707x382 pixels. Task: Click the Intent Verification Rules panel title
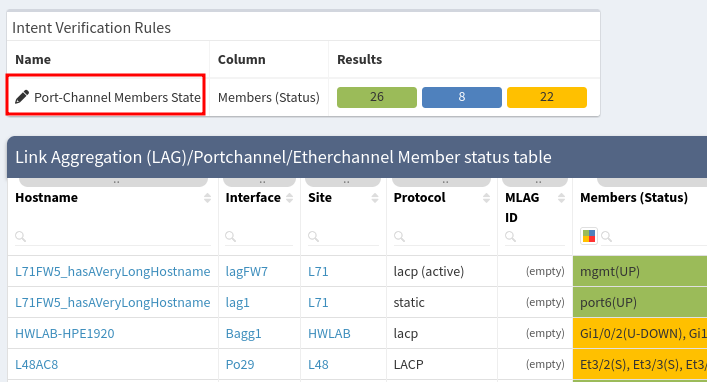click(x=92, y=28)
